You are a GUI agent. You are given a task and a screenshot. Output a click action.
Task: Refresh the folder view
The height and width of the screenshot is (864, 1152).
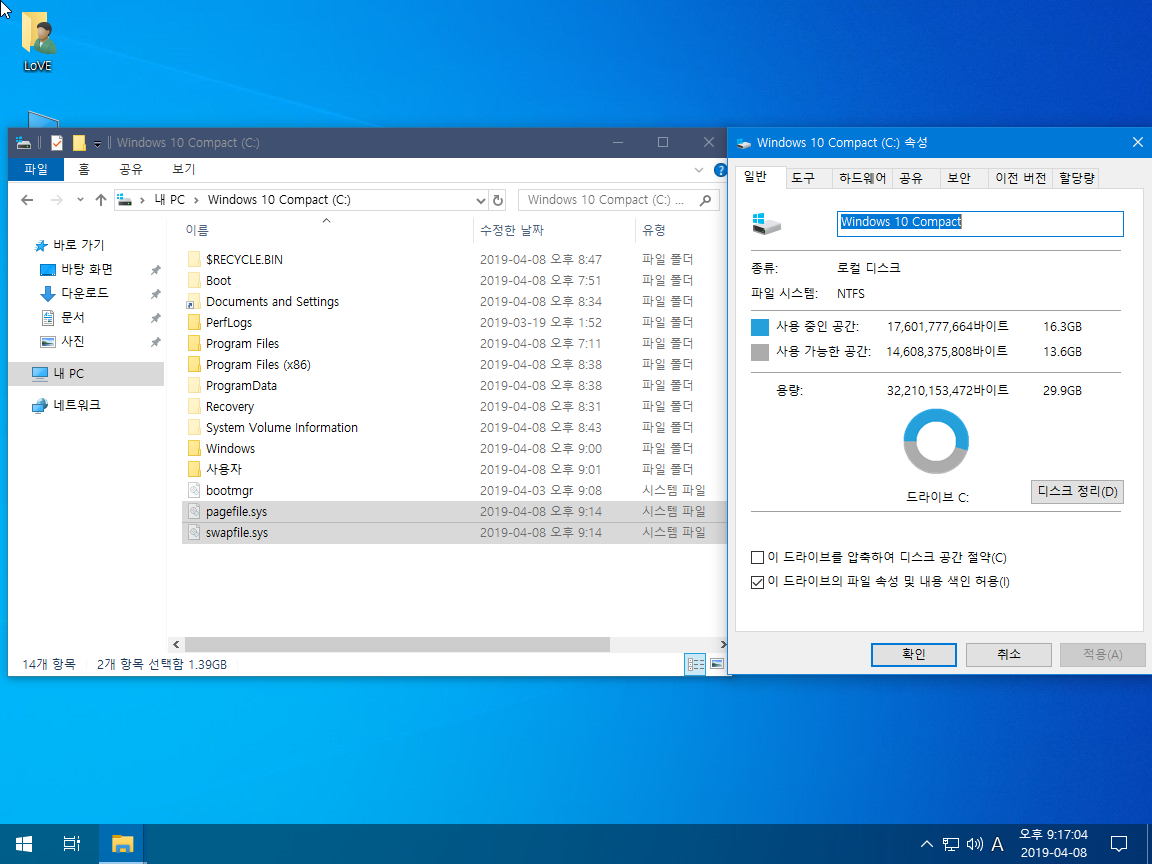[497, 200]
